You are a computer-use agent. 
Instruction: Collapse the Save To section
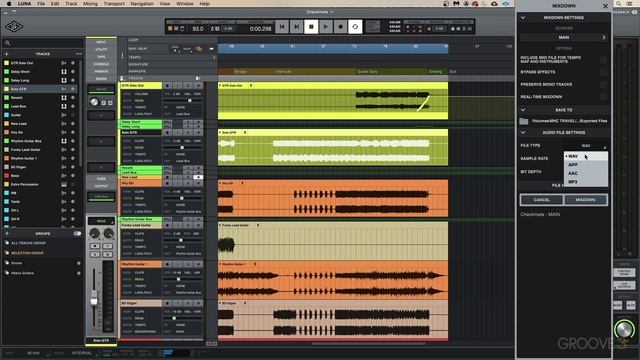(x=523, y=110)
